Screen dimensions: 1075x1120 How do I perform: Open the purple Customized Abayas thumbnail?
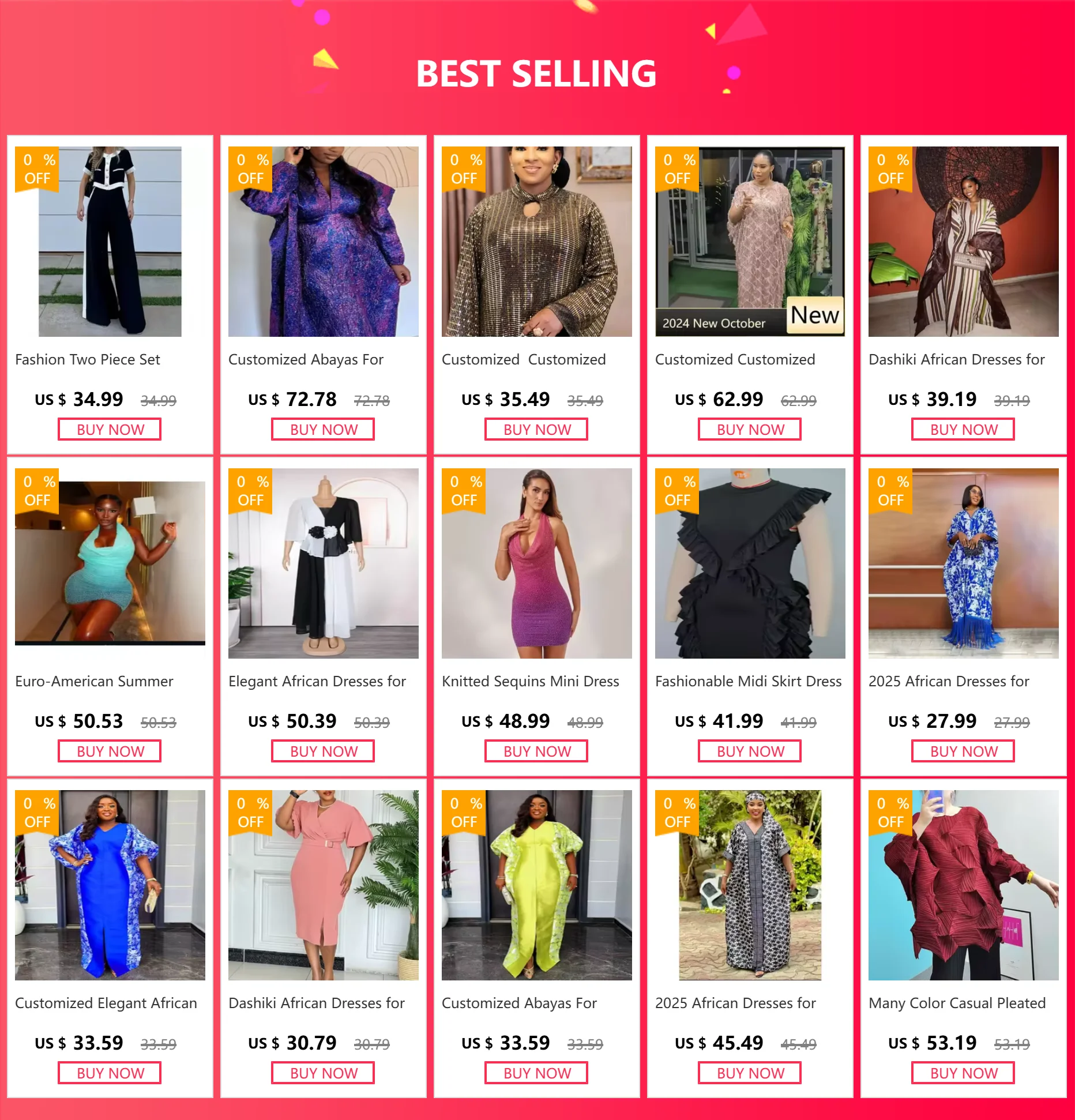click(x=324, y=241)
